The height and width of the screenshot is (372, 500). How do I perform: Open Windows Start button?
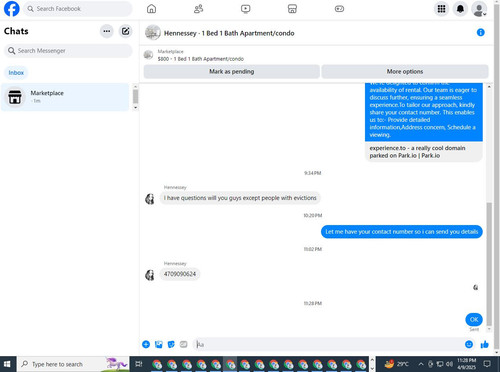click(7, 364)
